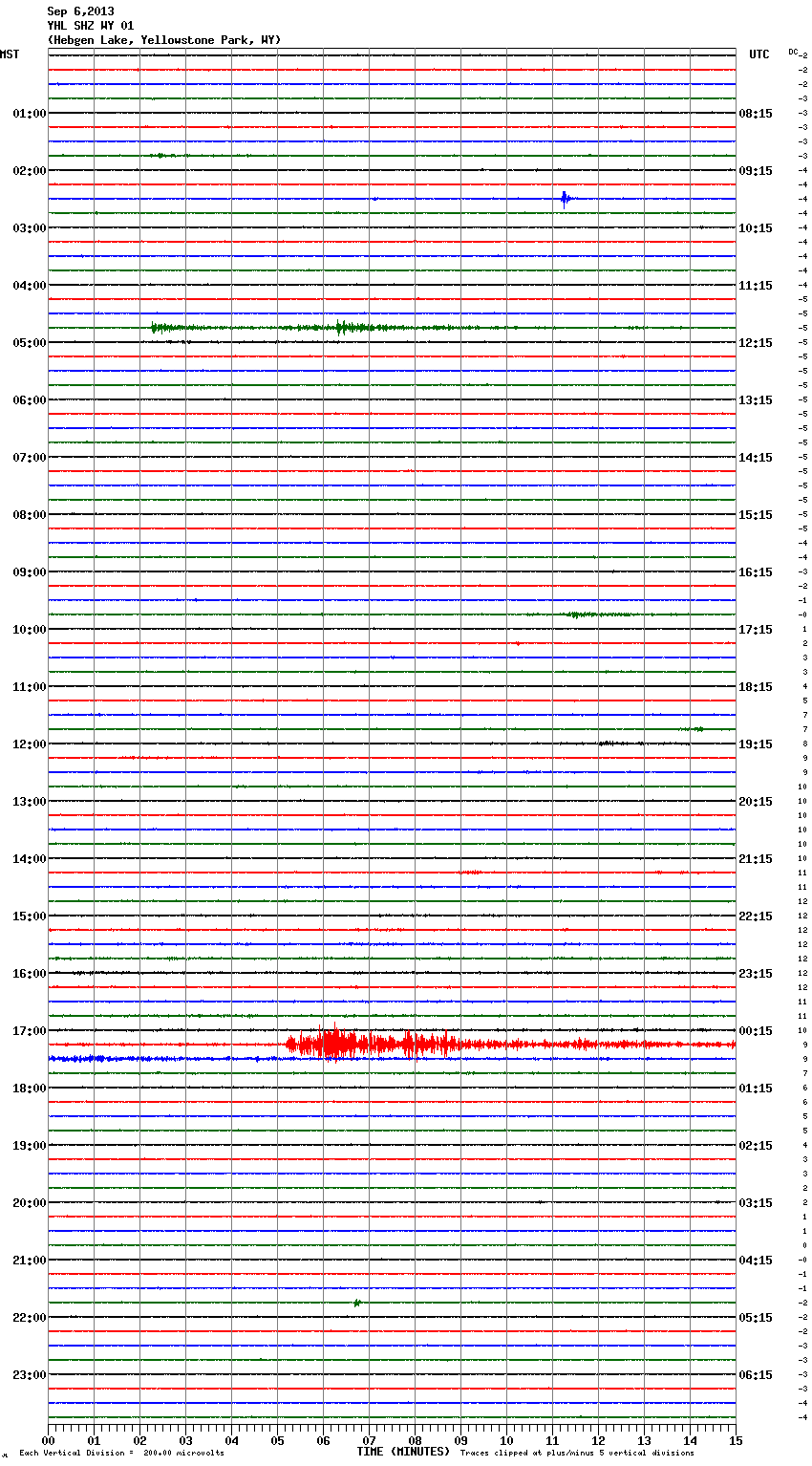This screenshot has width=812, height=1466.
Task: Click the 11:15 UTC time label
Action: pos(756,286)
